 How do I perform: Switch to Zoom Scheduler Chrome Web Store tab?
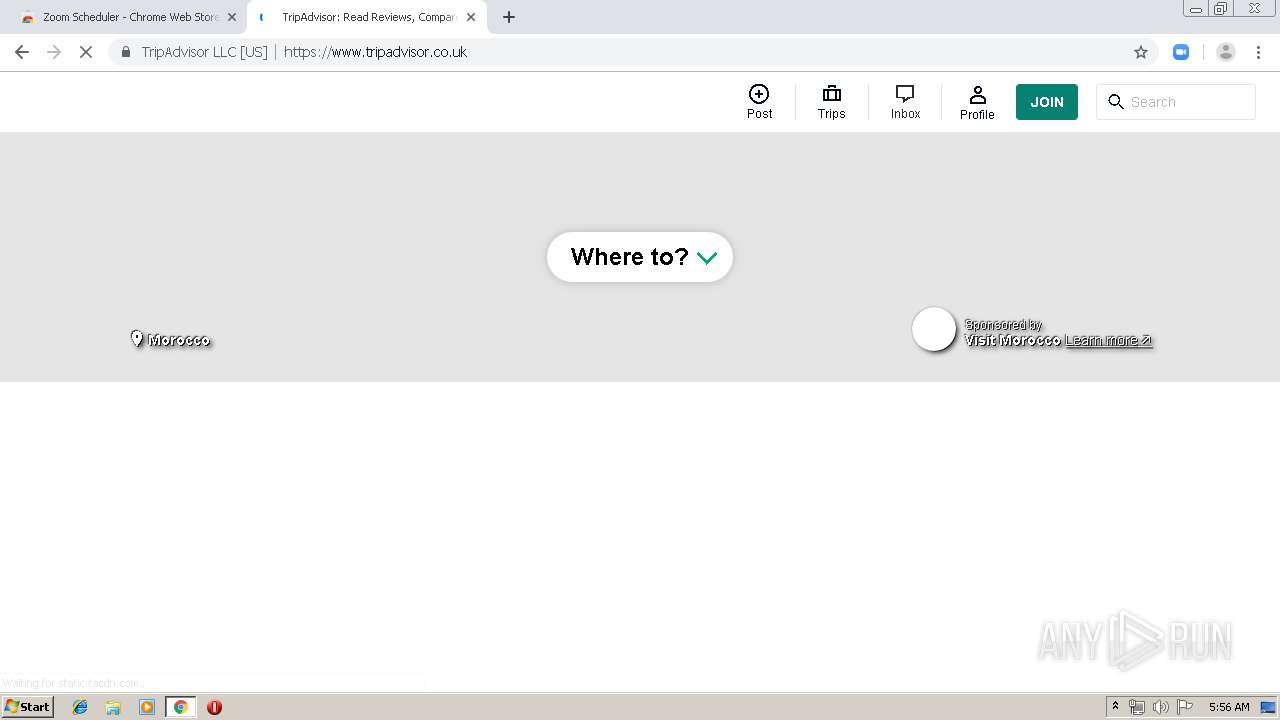tap(129, 17)
